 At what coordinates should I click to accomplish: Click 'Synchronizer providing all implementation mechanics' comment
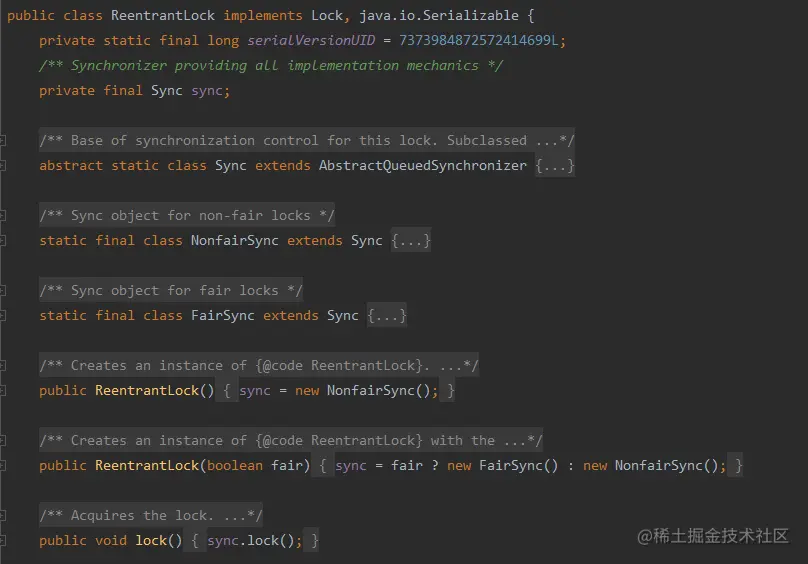[271, 65]
